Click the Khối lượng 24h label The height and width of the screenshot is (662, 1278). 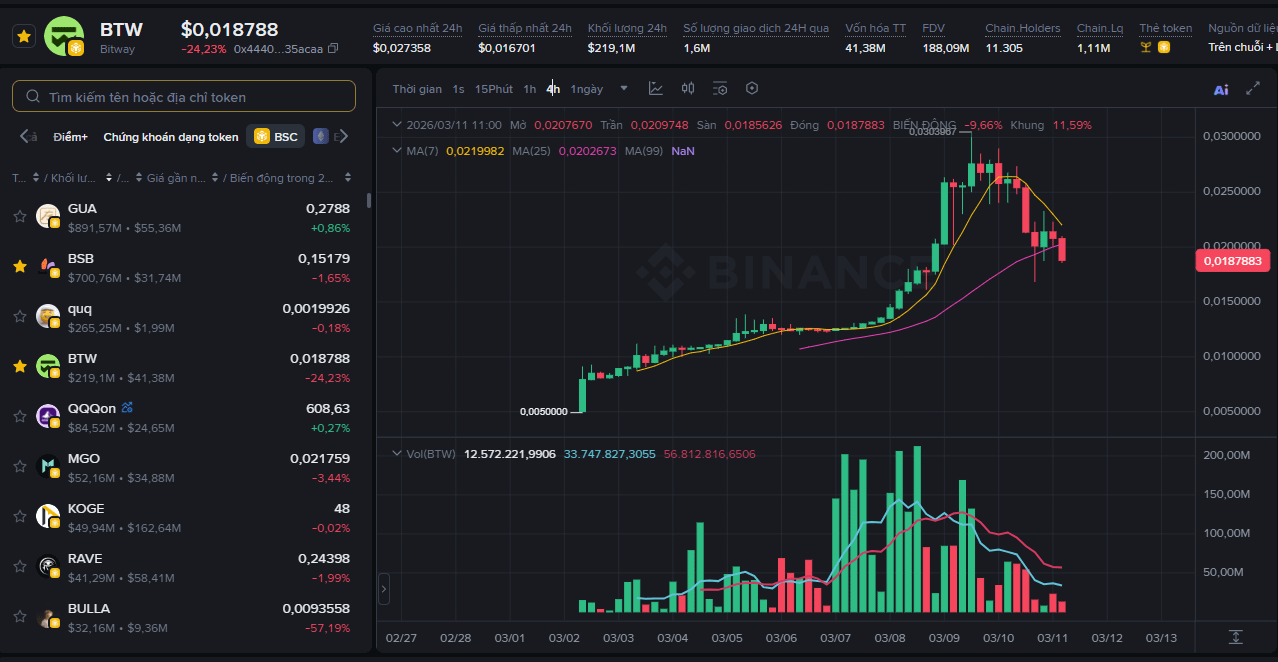coord(627,28)
